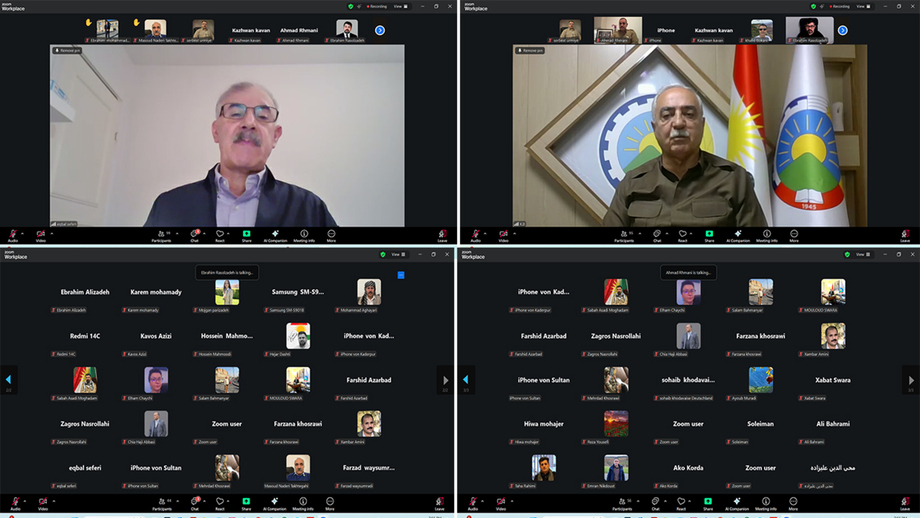Open View dropdown in bottom-left window
The width and height of the screenshot is (920, 518).
click(398, 255)
